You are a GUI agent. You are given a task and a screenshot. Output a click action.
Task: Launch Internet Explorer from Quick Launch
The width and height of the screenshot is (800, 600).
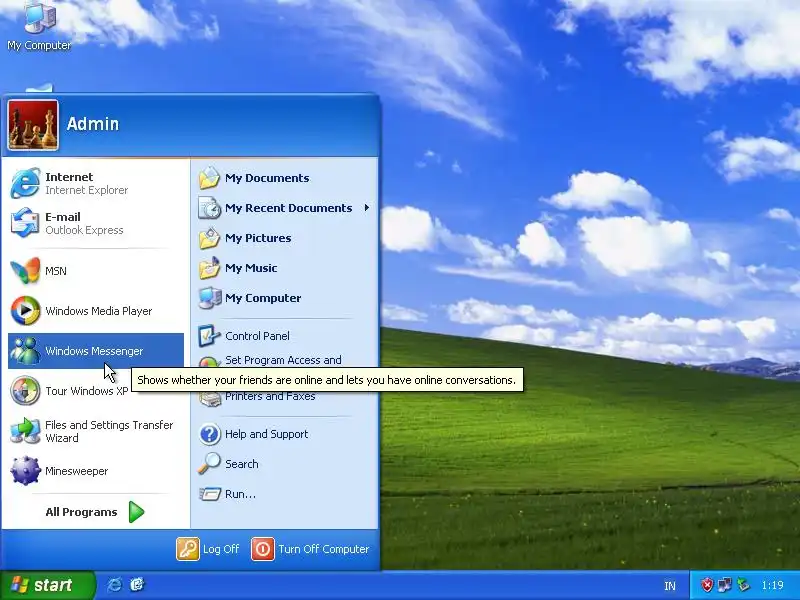[x=114, y=585]
